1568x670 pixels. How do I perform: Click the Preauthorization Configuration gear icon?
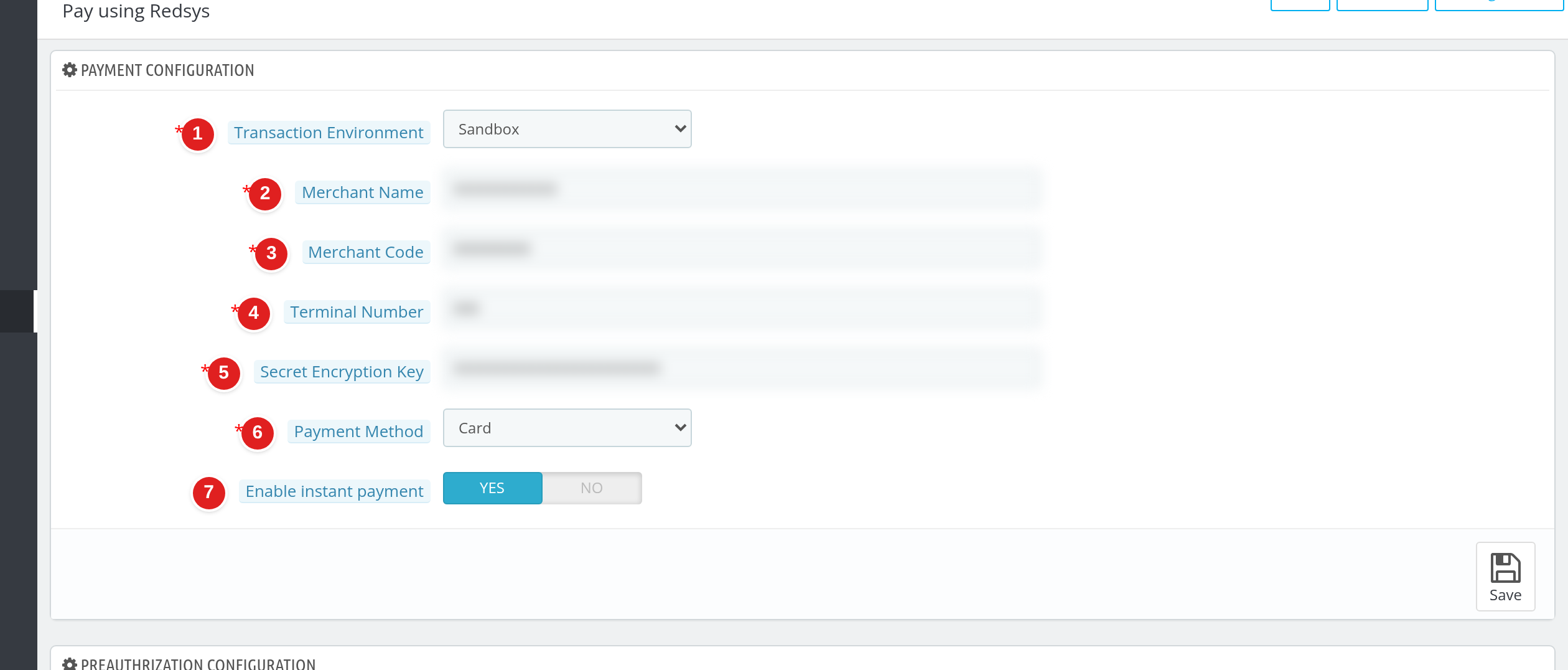click(70, 664)
